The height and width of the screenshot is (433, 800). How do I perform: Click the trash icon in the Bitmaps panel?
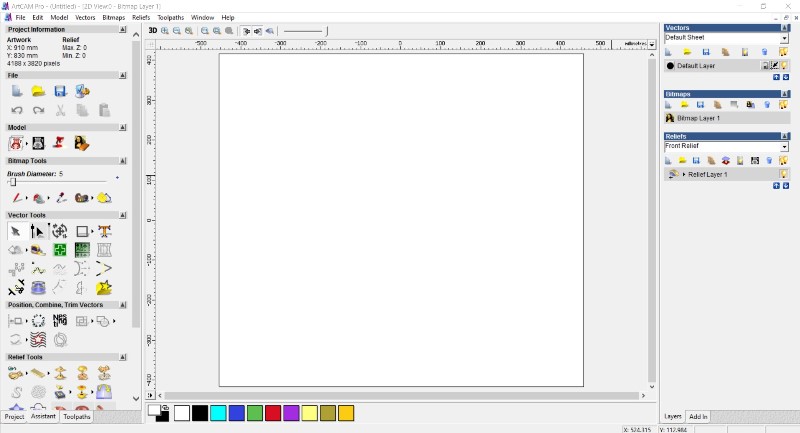pyautogui.click(x=767, y=105)
